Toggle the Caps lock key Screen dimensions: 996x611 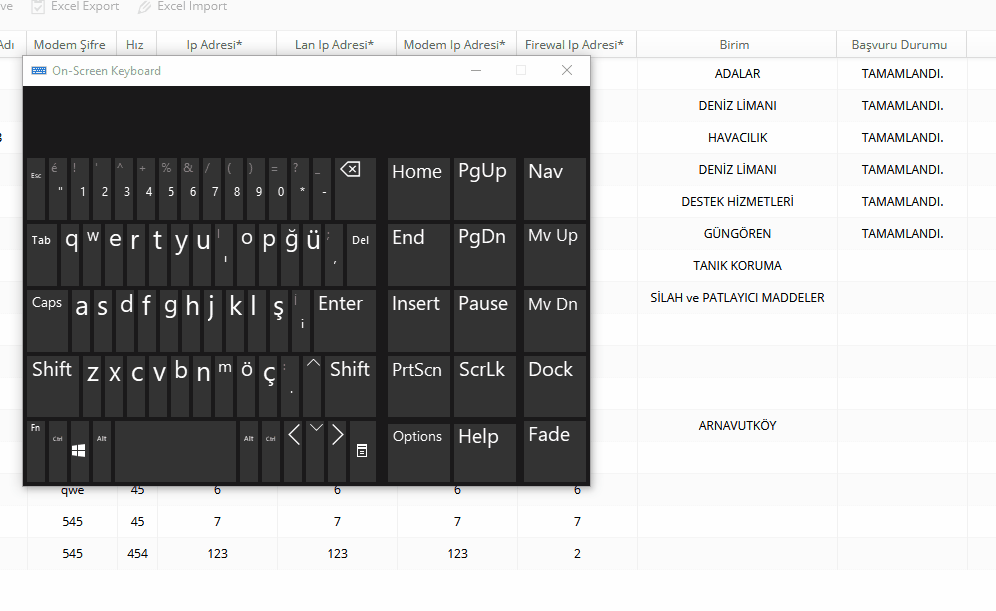pyautogui.click(x=46, y=320)
